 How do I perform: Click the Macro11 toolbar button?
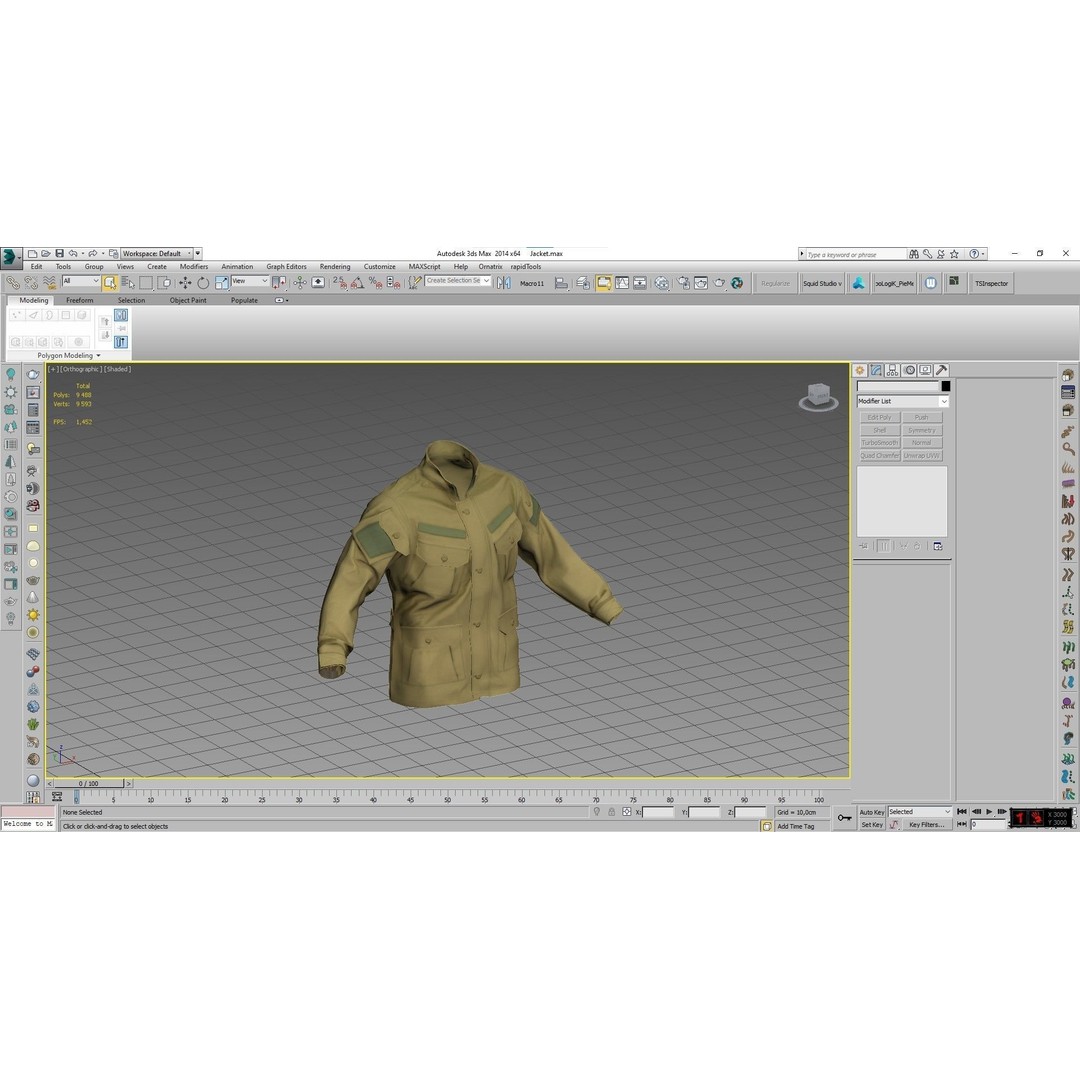point(532,283)
